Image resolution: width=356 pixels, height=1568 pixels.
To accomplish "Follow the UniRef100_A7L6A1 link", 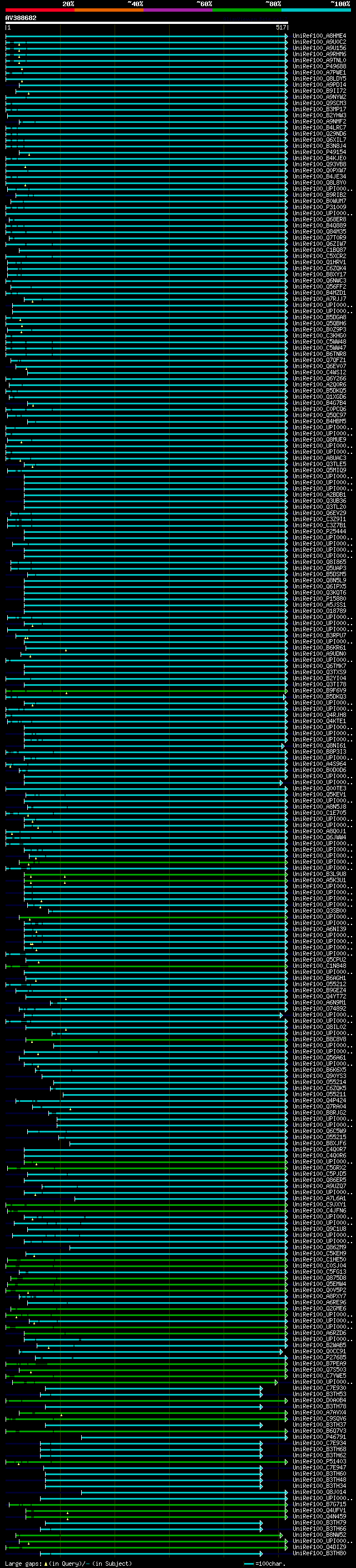I will point(319,1198).
